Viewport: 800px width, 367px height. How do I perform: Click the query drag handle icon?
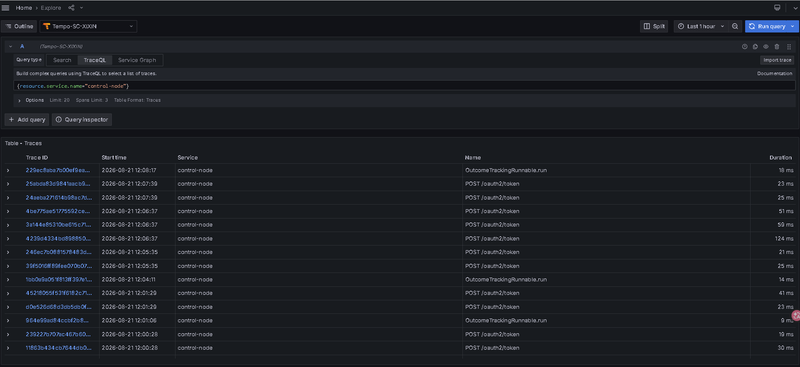tap(789, 46)
